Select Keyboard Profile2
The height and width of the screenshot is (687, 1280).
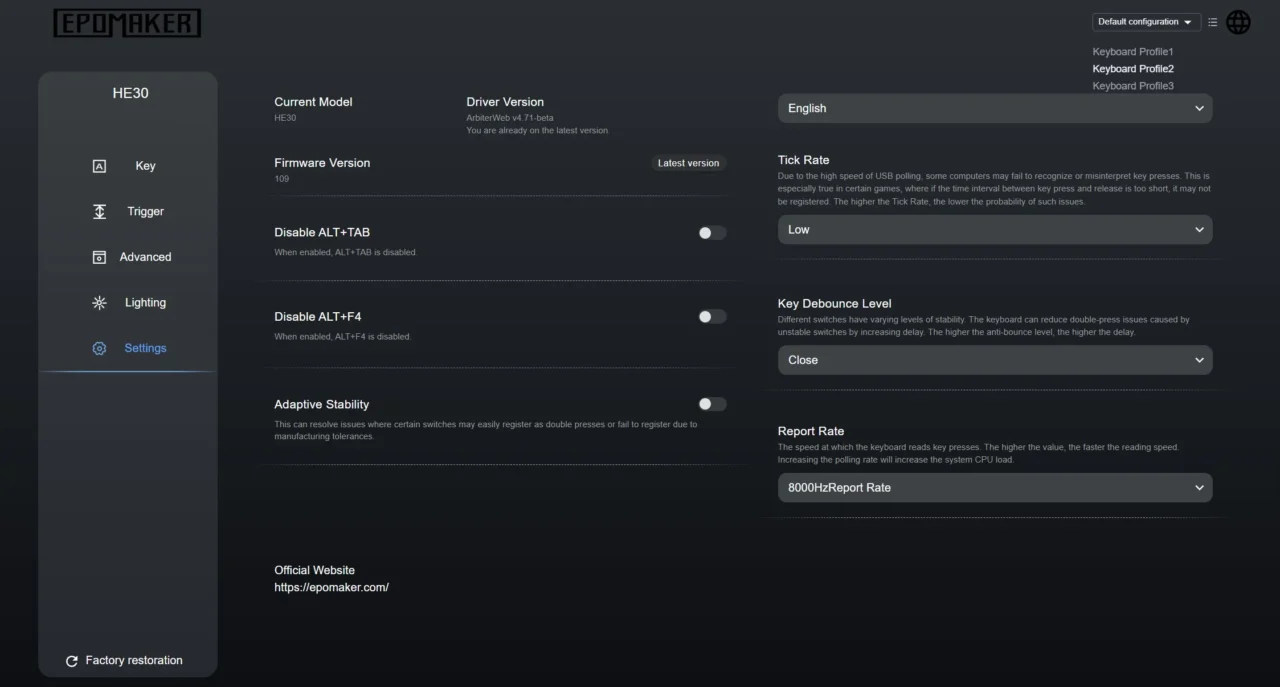click(x=1133, y=69)
